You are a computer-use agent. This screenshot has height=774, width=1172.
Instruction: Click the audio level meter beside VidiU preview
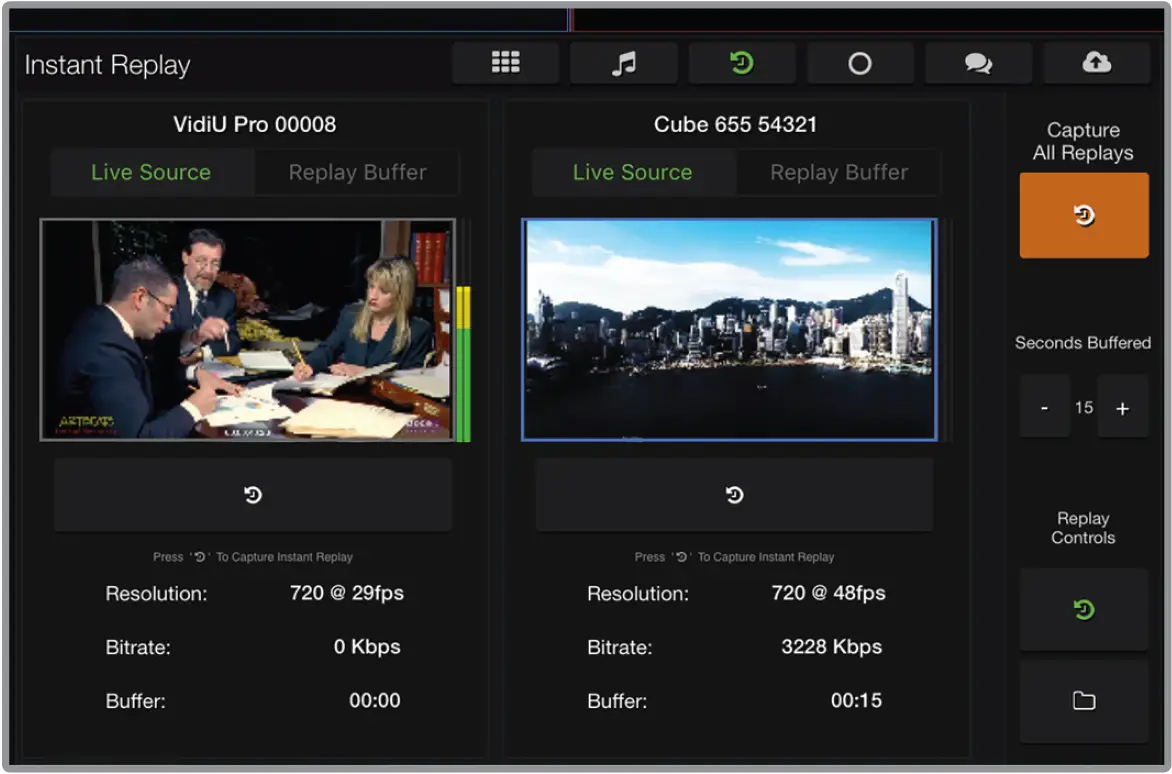463,331
